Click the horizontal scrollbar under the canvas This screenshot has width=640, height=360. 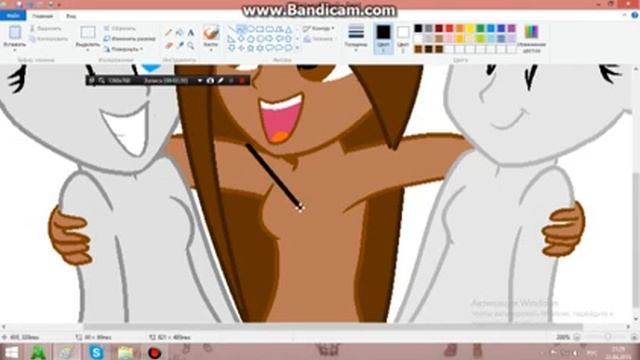[x=333, y=327]
